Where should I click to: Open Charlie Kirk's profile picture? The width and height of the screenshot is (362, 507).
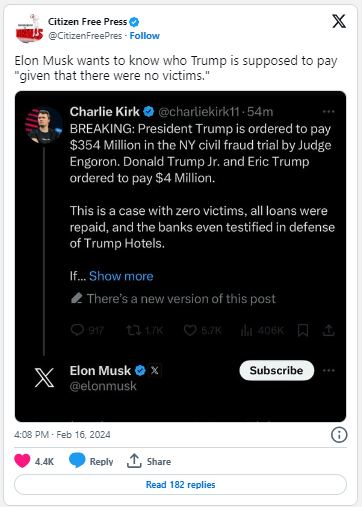(x=44, y=125)
